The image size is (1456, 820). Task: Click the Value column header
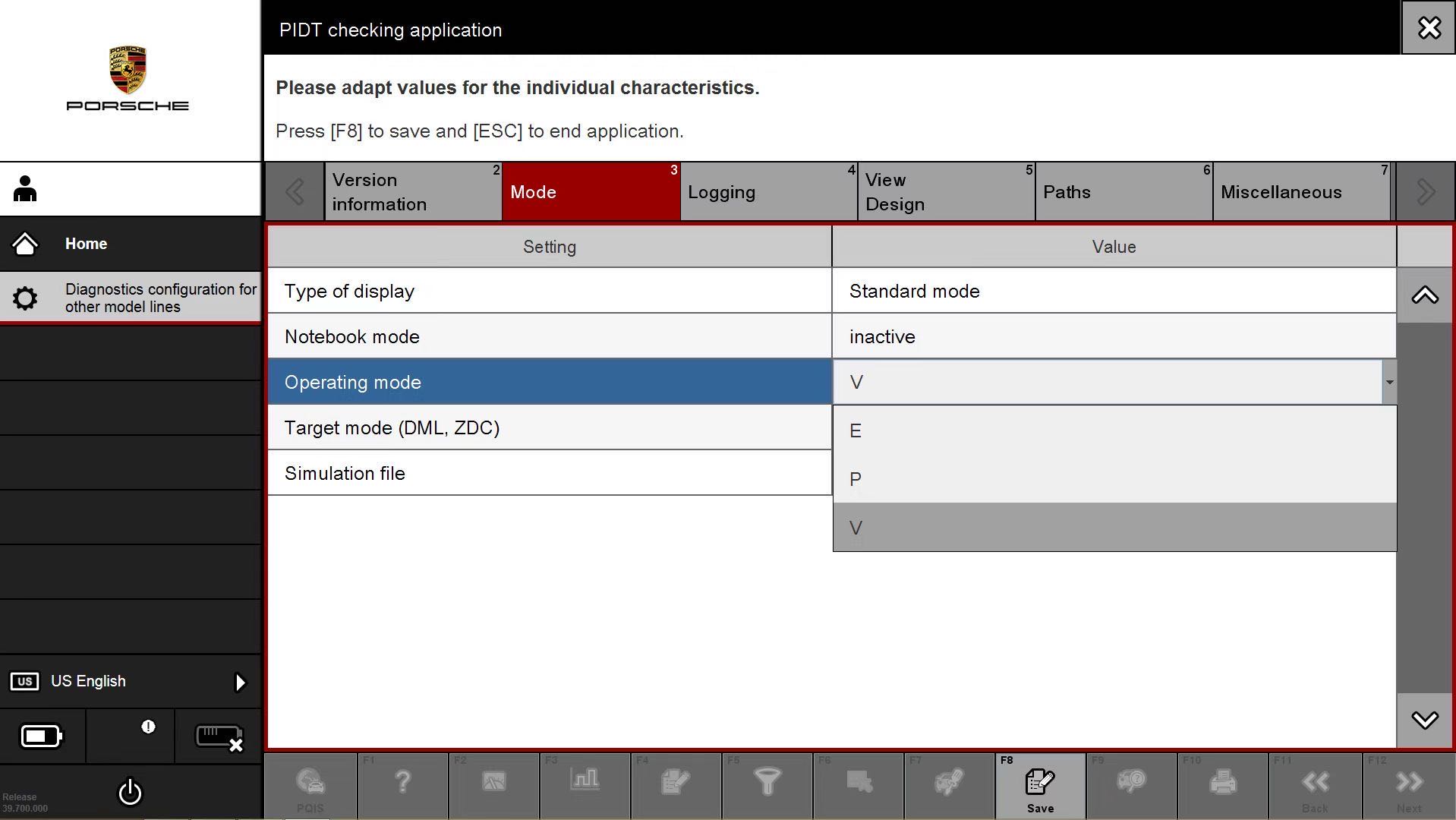pos(1114,247)
